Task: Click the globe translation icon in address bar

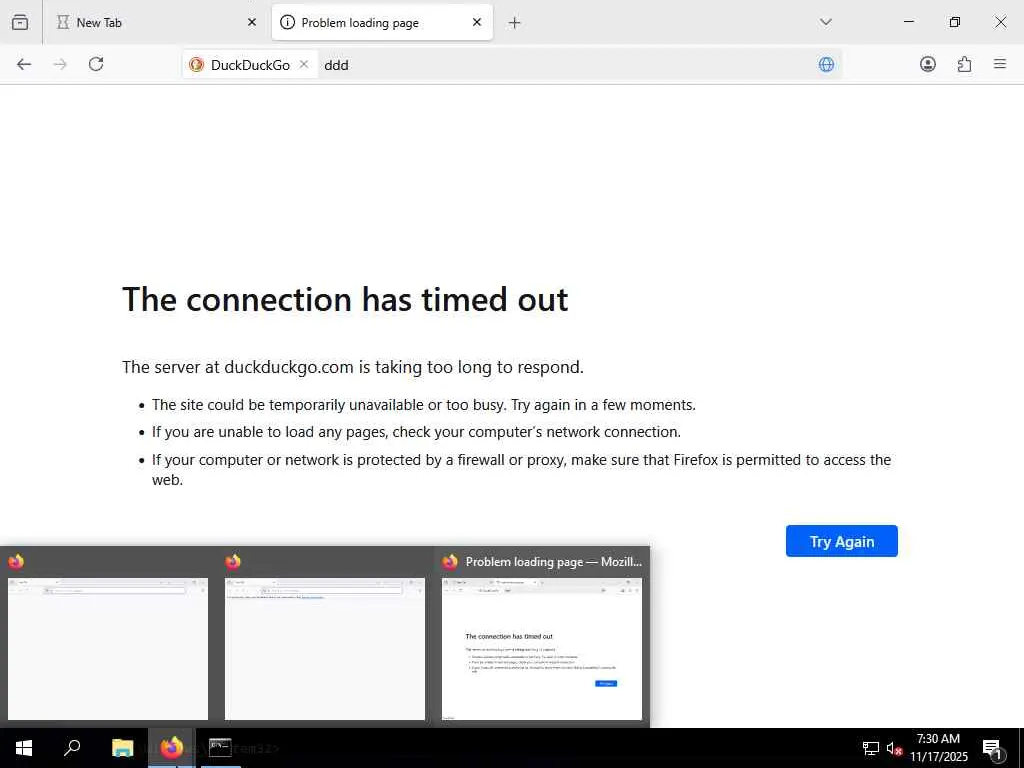Action: pyautogui.click(x=826, y=64)
